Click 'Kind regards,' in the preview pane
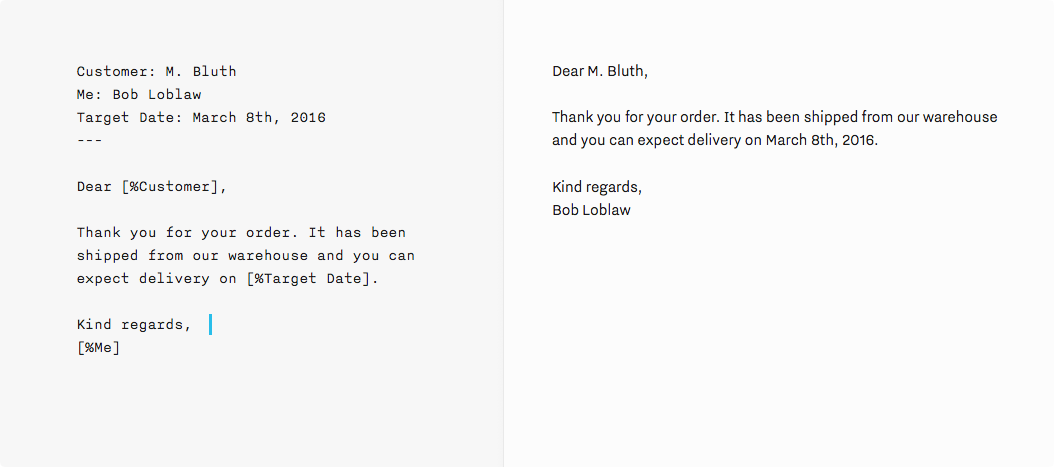This screenshot has height=467, width=1054. [x=597, y=187]
